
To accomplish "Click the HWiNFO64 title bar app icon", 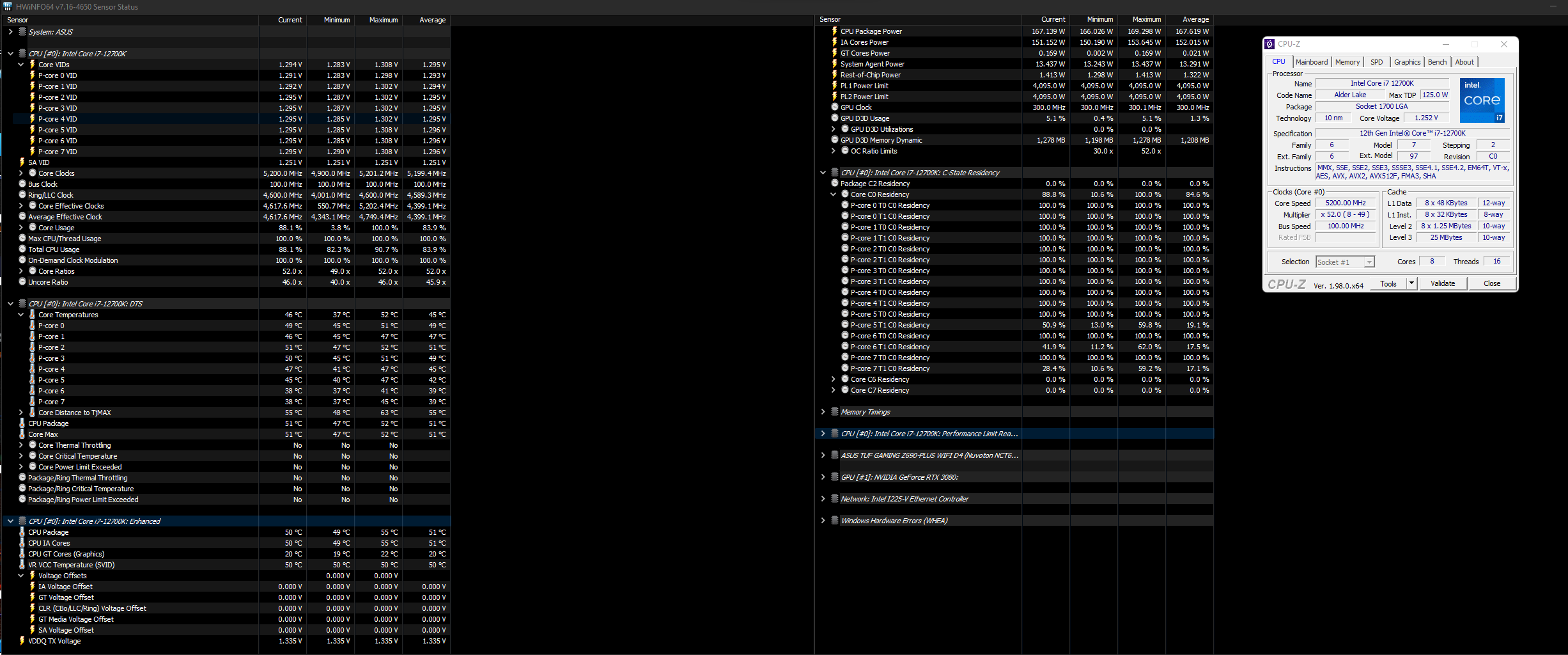I will click(x=8, y=6).
